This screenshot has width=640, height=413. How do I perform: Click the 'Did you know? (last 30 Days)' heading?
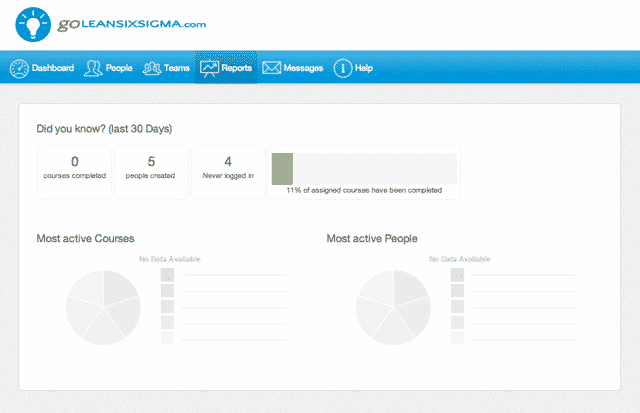(x=104, y=129)
